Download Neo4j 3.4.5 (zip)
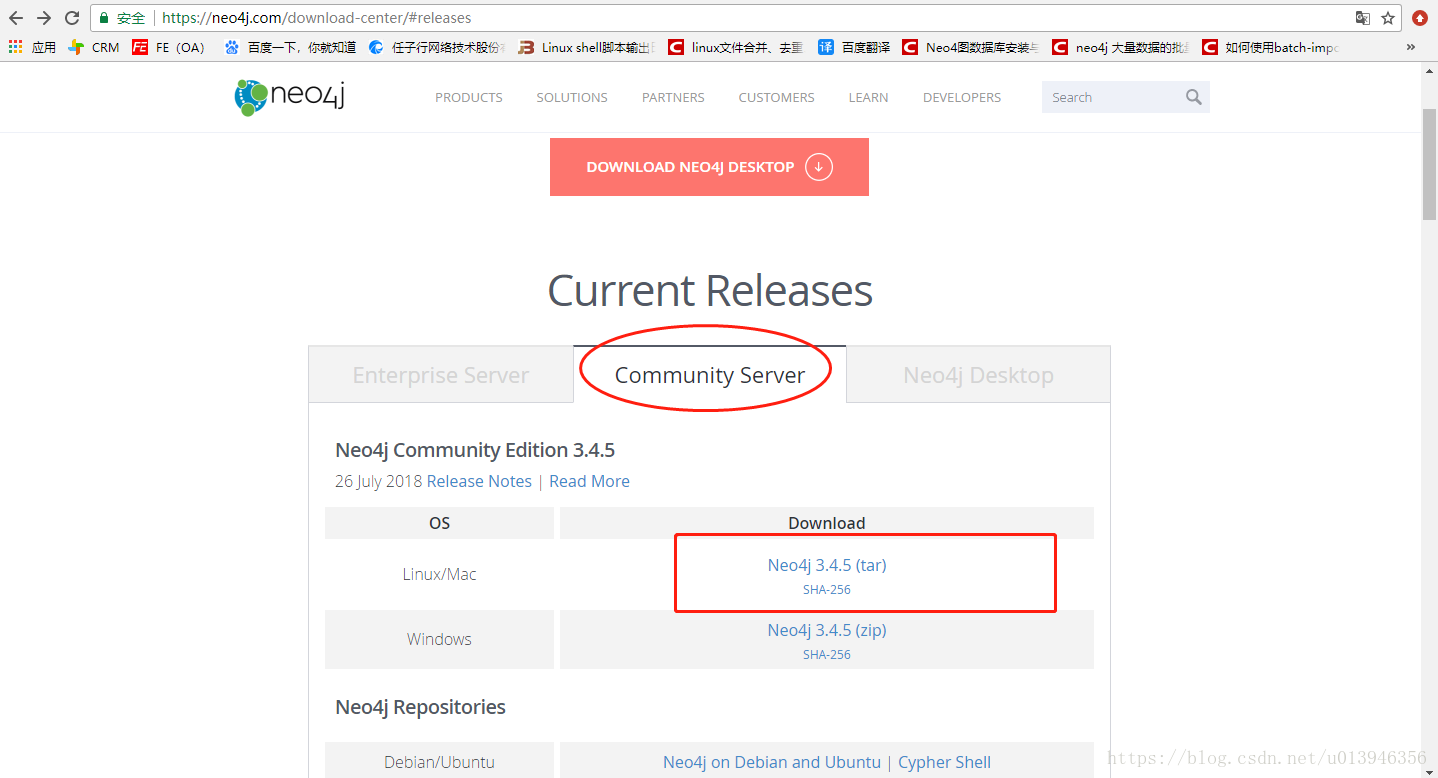Image resolution: width=1438 pixels, height=778 pixels. click(827, 630)
